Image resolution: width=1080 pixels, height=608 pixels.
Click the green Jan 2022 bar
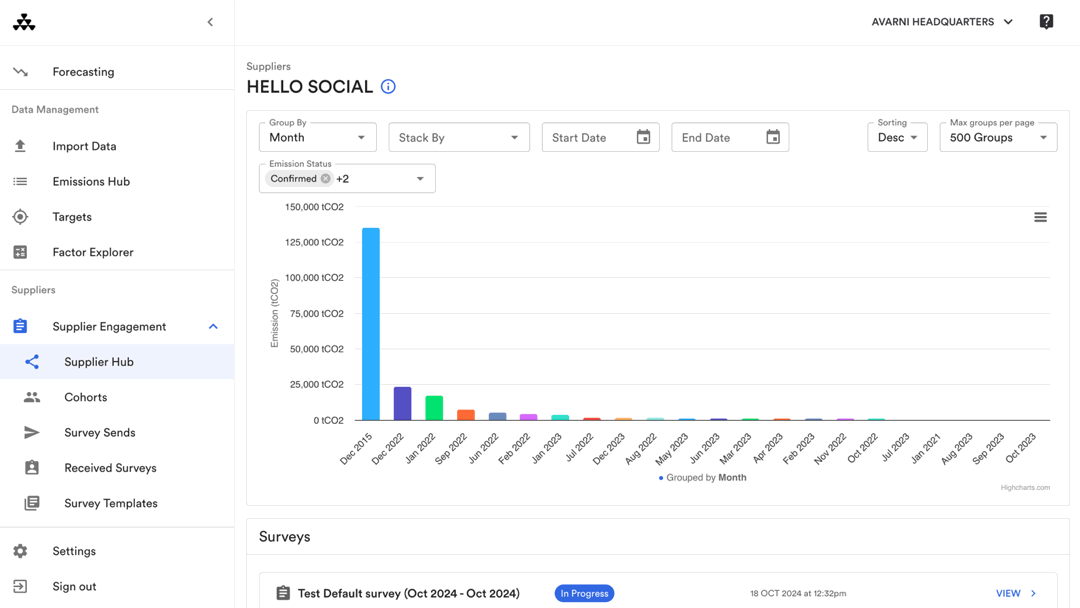point(434,408)
